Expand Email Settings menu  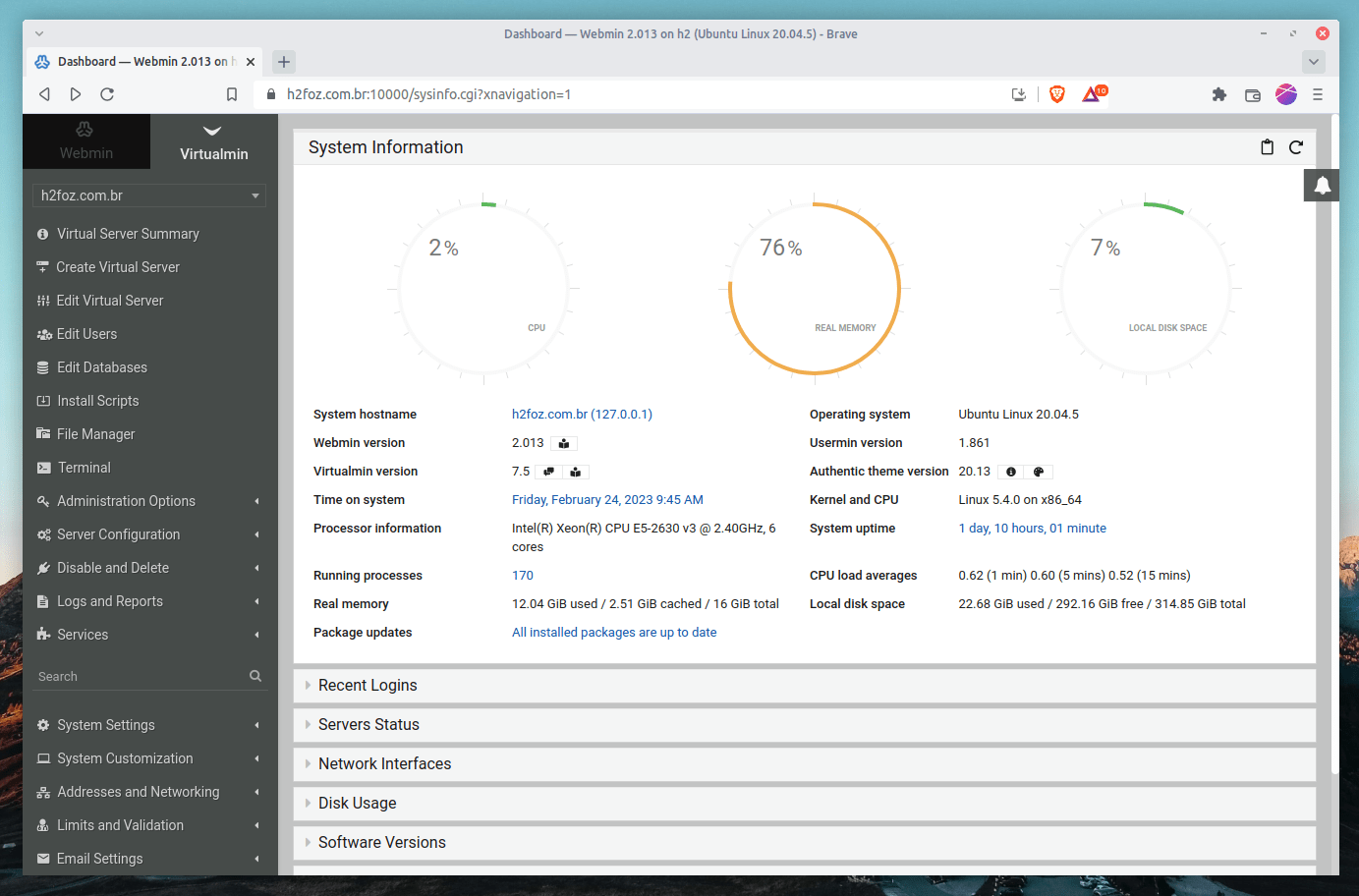[x=149, y=859]
